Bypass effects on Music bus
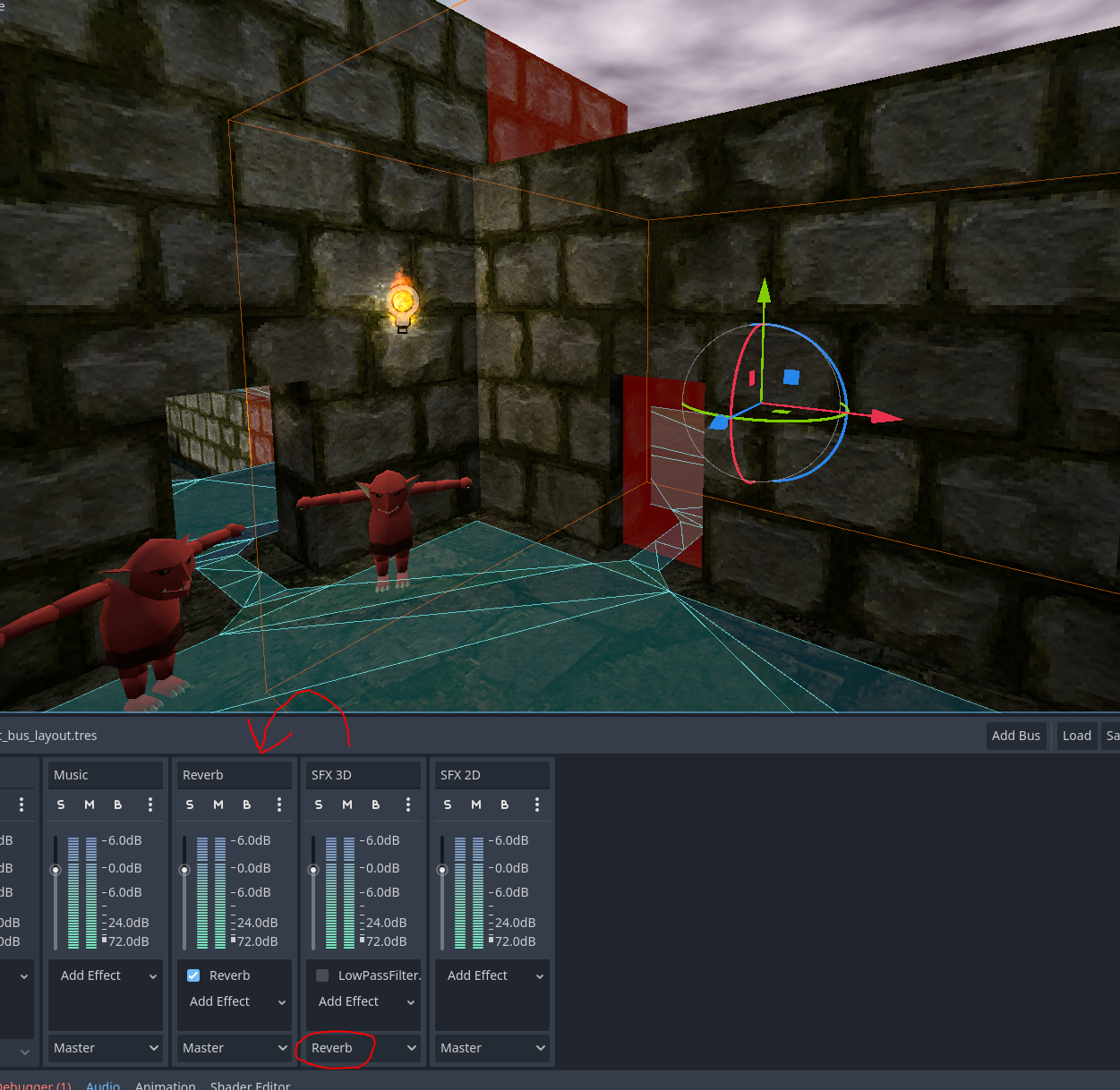The image size is (1120, 1090). [118, 805]
